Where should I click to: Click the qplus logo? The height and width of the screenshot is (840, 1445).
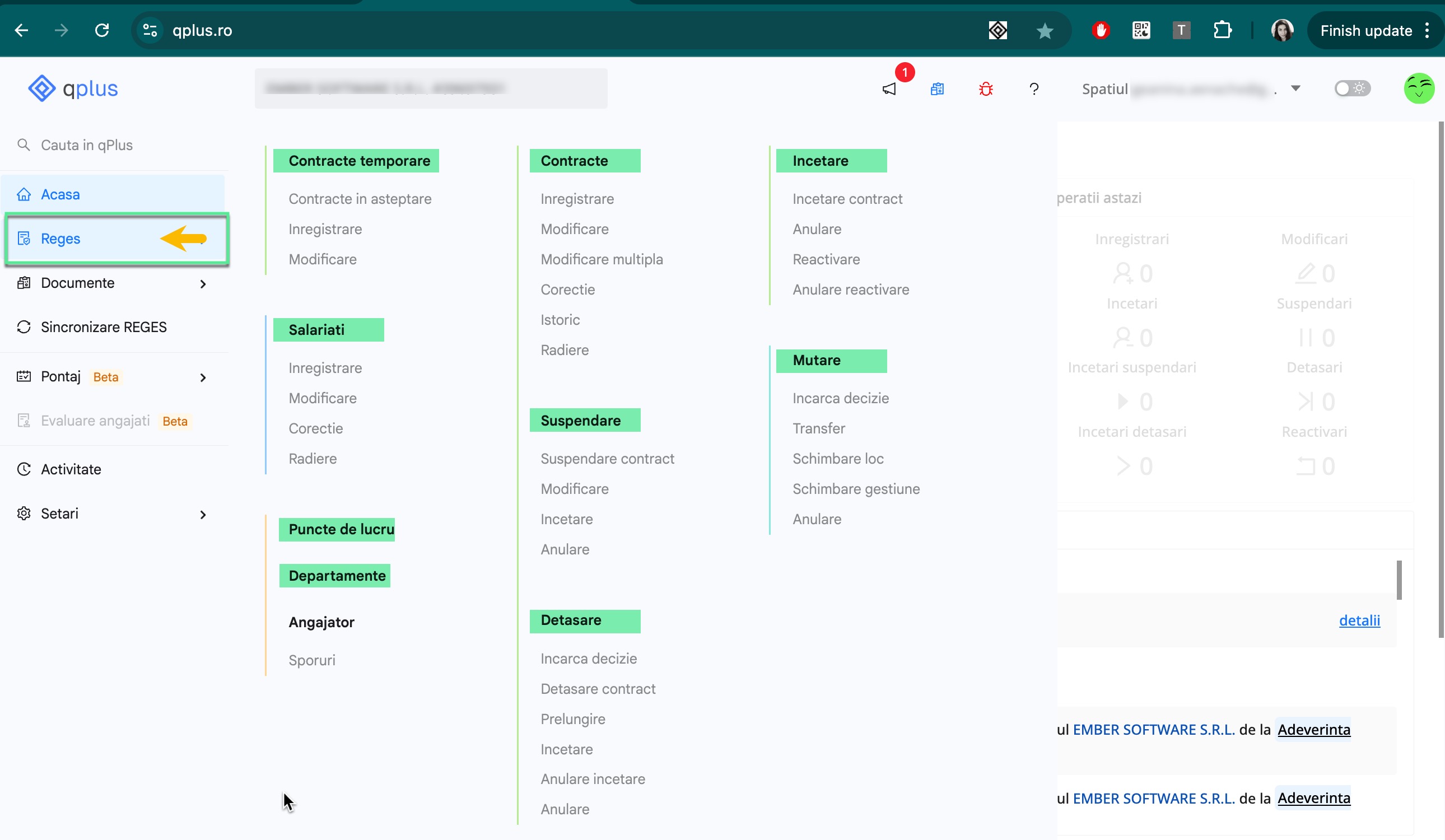click(x=73, y=88)
